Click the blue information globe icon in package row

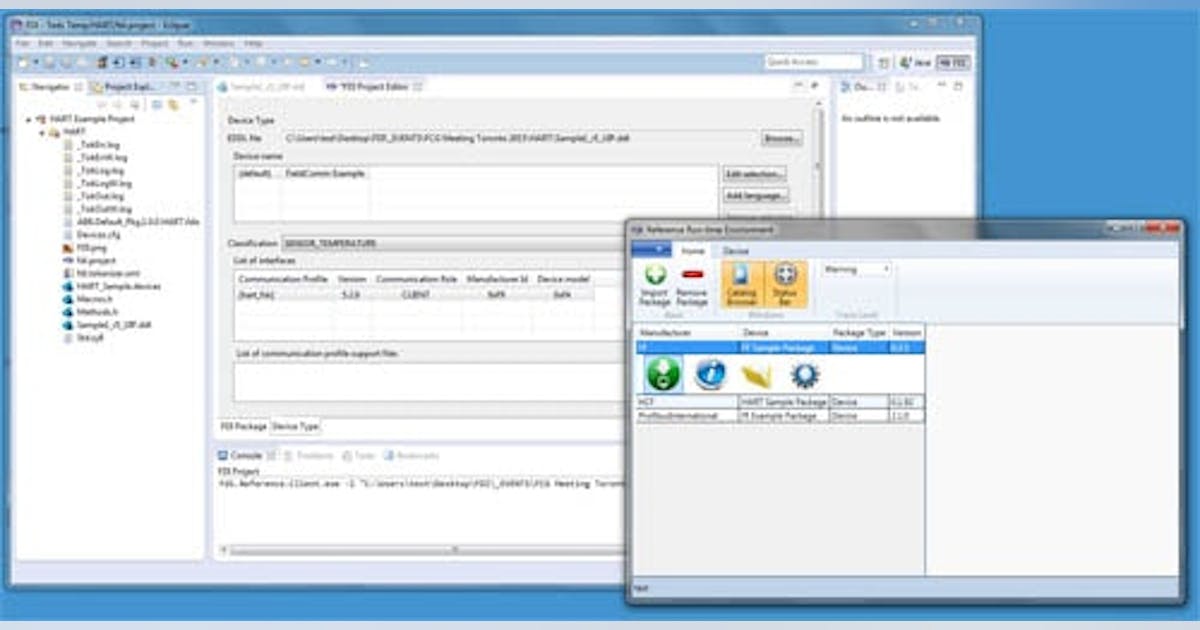coord(710,374)
